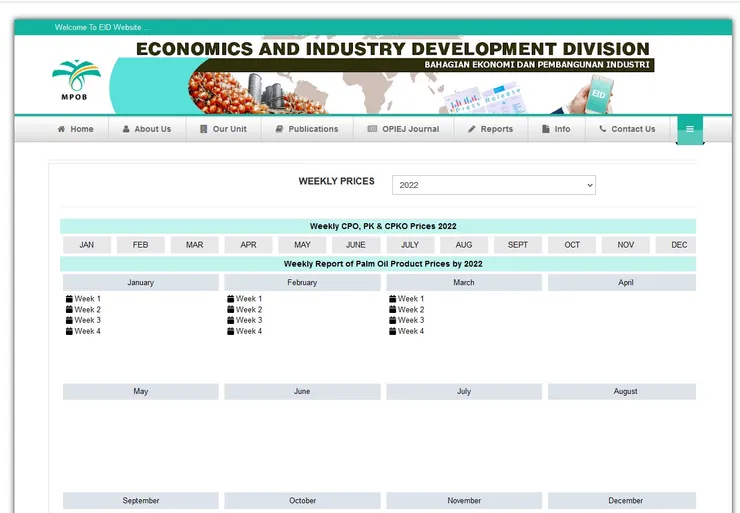Click the September column header

pyautogui.click(x=141, y=500)
